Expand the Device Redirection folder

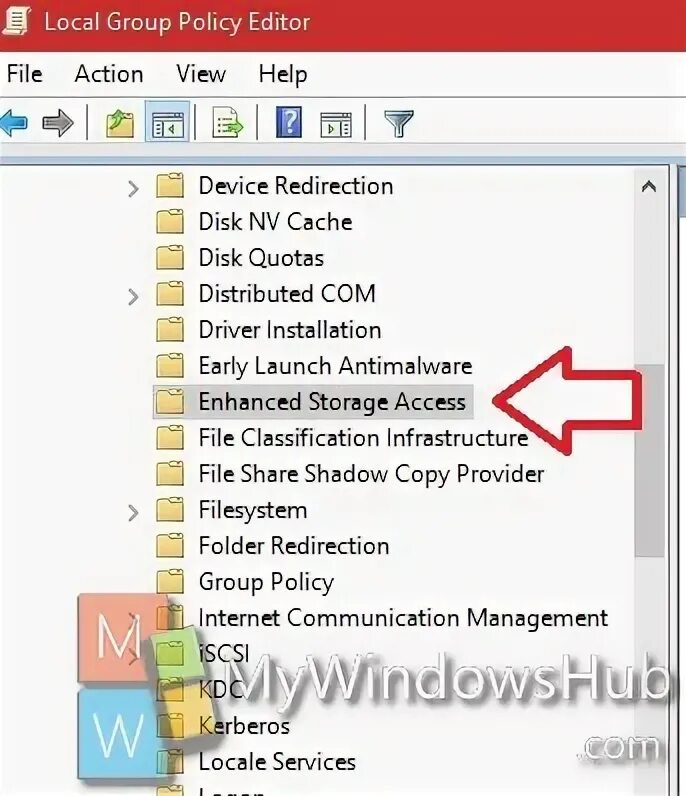point(133,188)
